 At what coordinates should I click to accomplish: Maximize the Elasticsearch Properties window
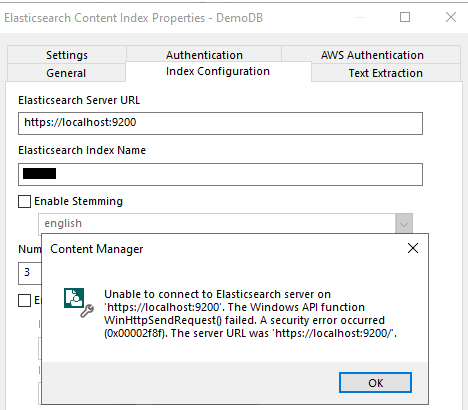coord(405,17)
